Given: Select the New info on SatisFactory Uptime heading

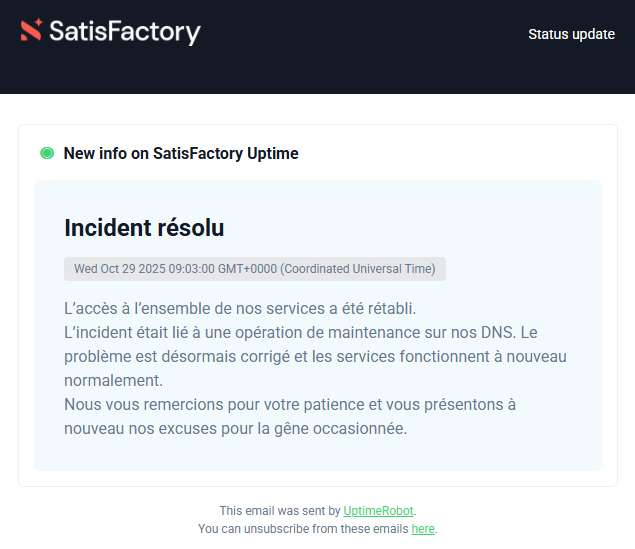Looking at the screenshot, I should coord(181,153).
